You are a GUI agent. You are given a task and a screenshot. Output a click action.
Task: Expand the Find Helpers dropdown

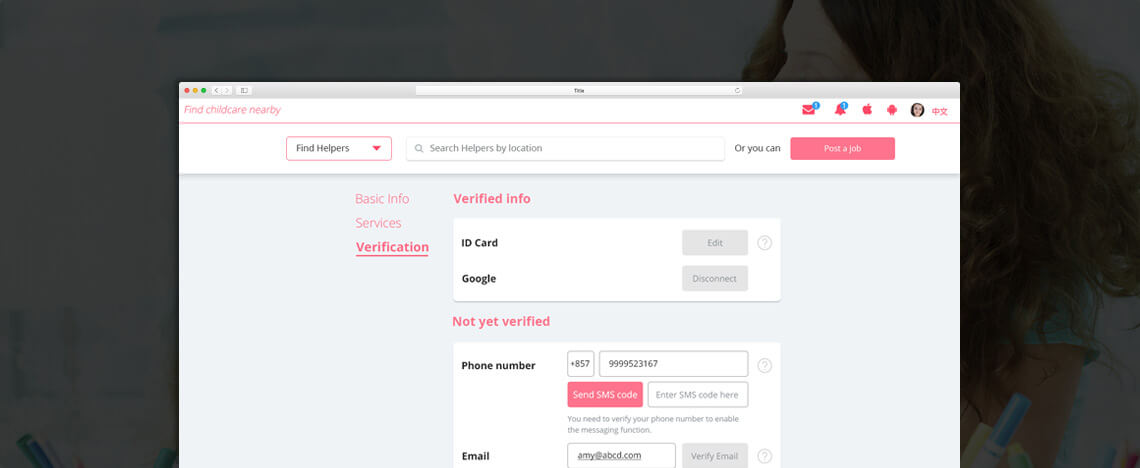click(x=339, y=148)
